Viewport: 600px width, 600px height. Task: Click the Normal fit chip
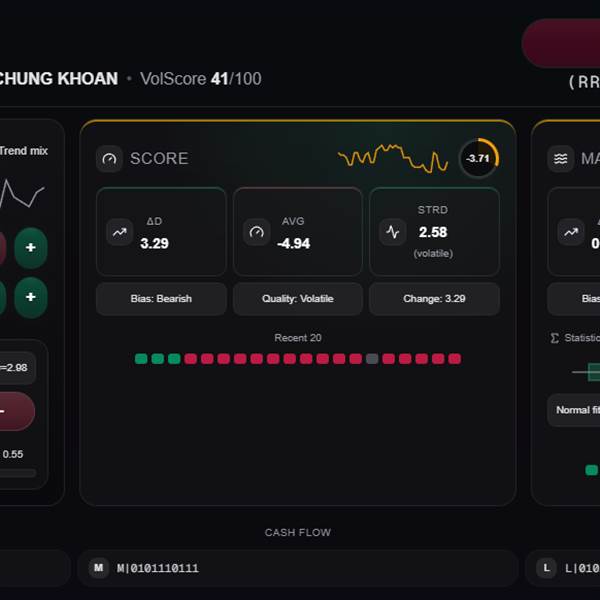pyautogui.click(x=574, y=410)
